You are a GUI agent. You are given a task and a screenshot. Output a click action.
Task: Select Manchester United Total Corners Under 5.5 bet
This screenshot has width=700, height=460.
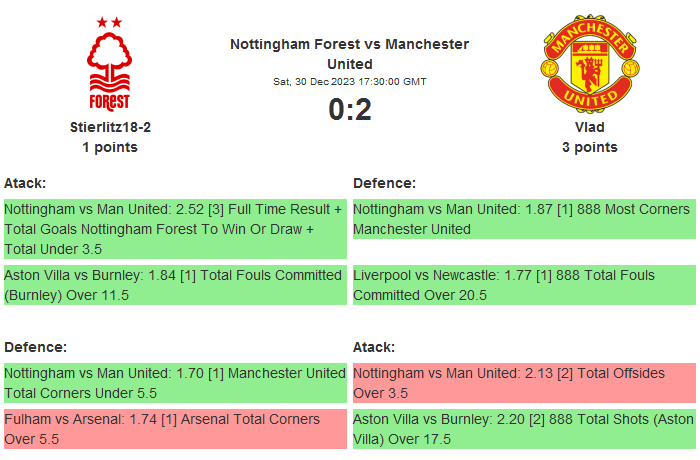(174, 383)
